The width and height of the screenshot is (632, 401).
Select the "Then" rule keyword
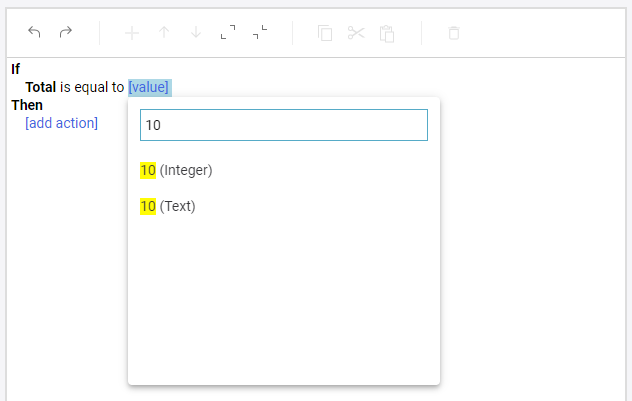coord(27,105)
